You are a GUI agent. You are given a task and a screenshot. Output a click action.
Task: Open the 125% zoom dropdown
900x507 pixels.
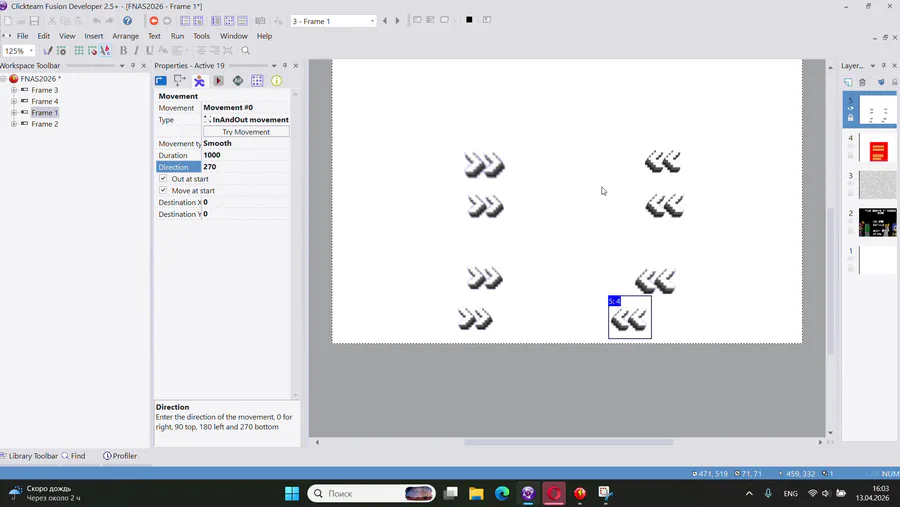(x=31, y=51)
